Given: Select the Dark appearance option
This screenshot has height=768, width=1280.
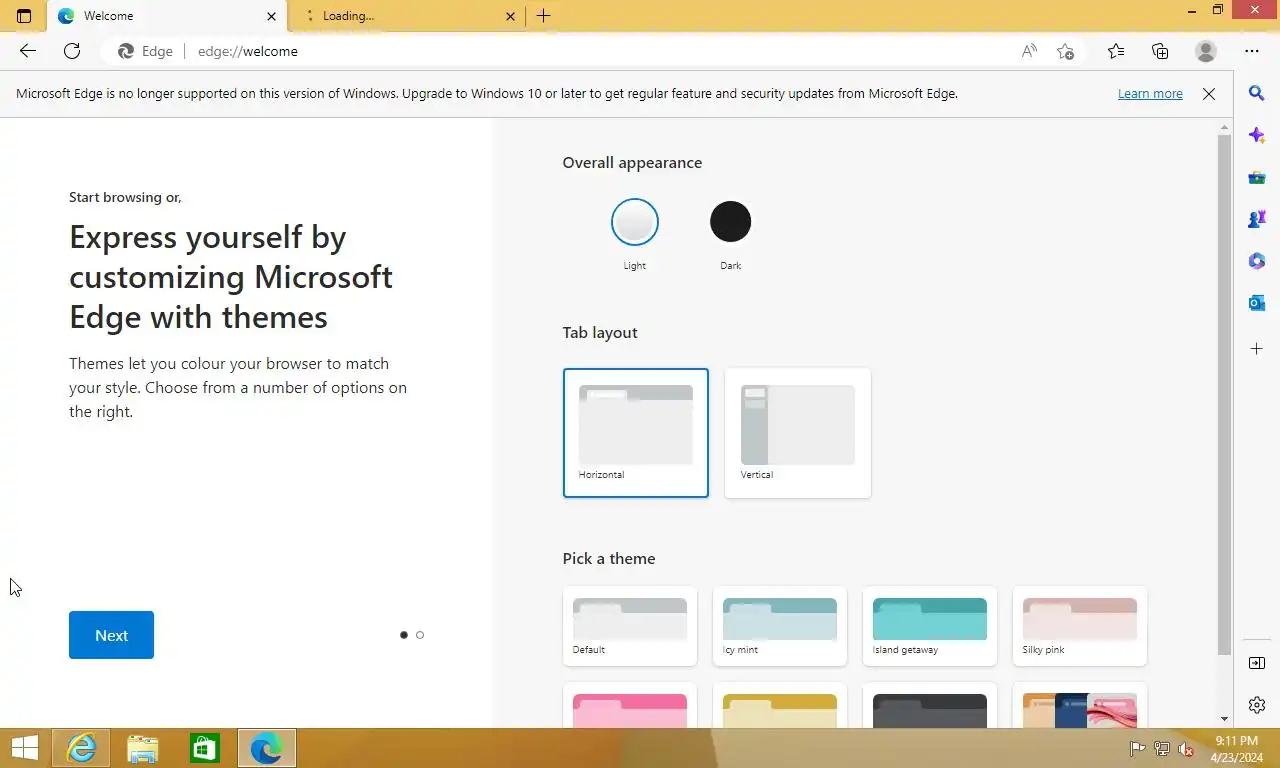Looking at the screenshot, I should pos(730,222).
